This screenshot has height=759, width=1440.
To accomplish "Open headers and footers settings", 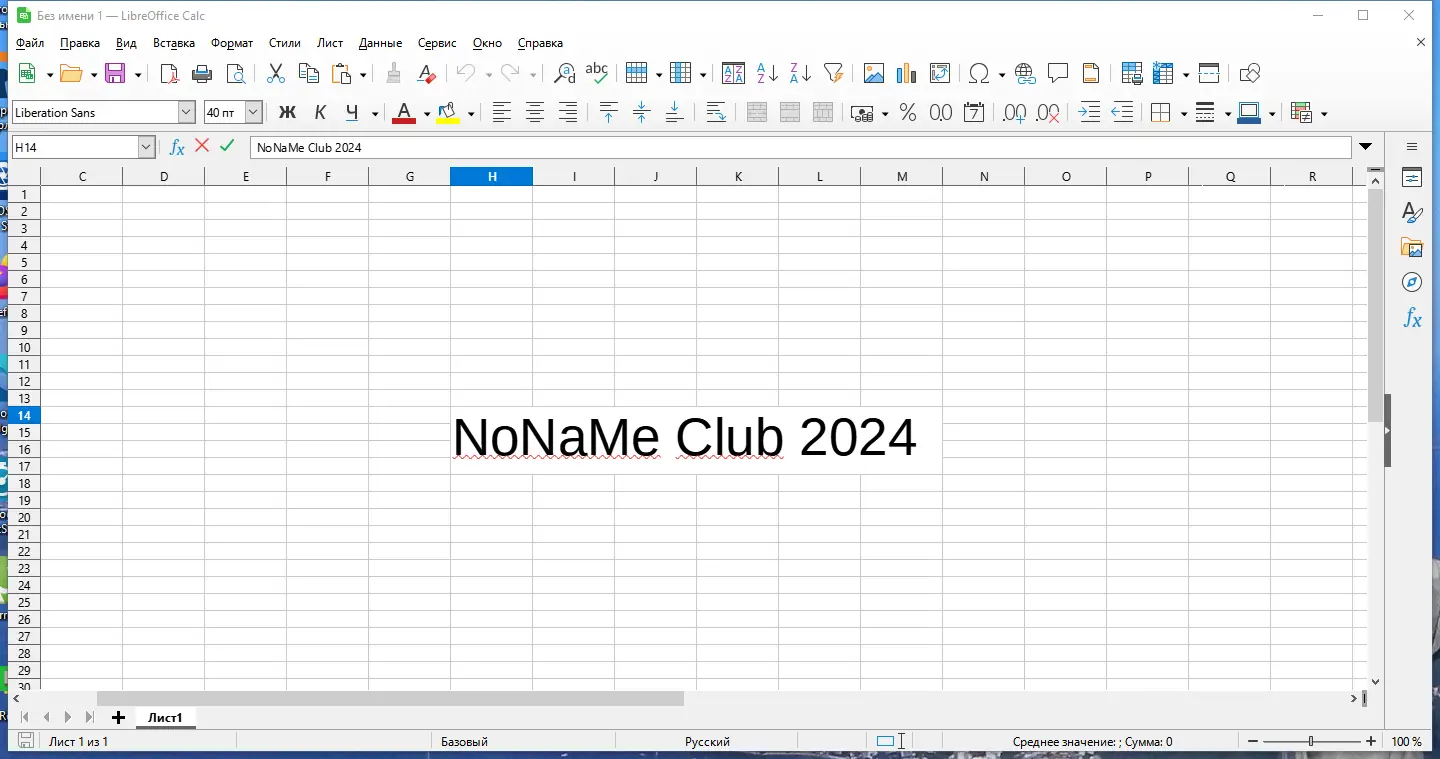I will coord(1091,73).
